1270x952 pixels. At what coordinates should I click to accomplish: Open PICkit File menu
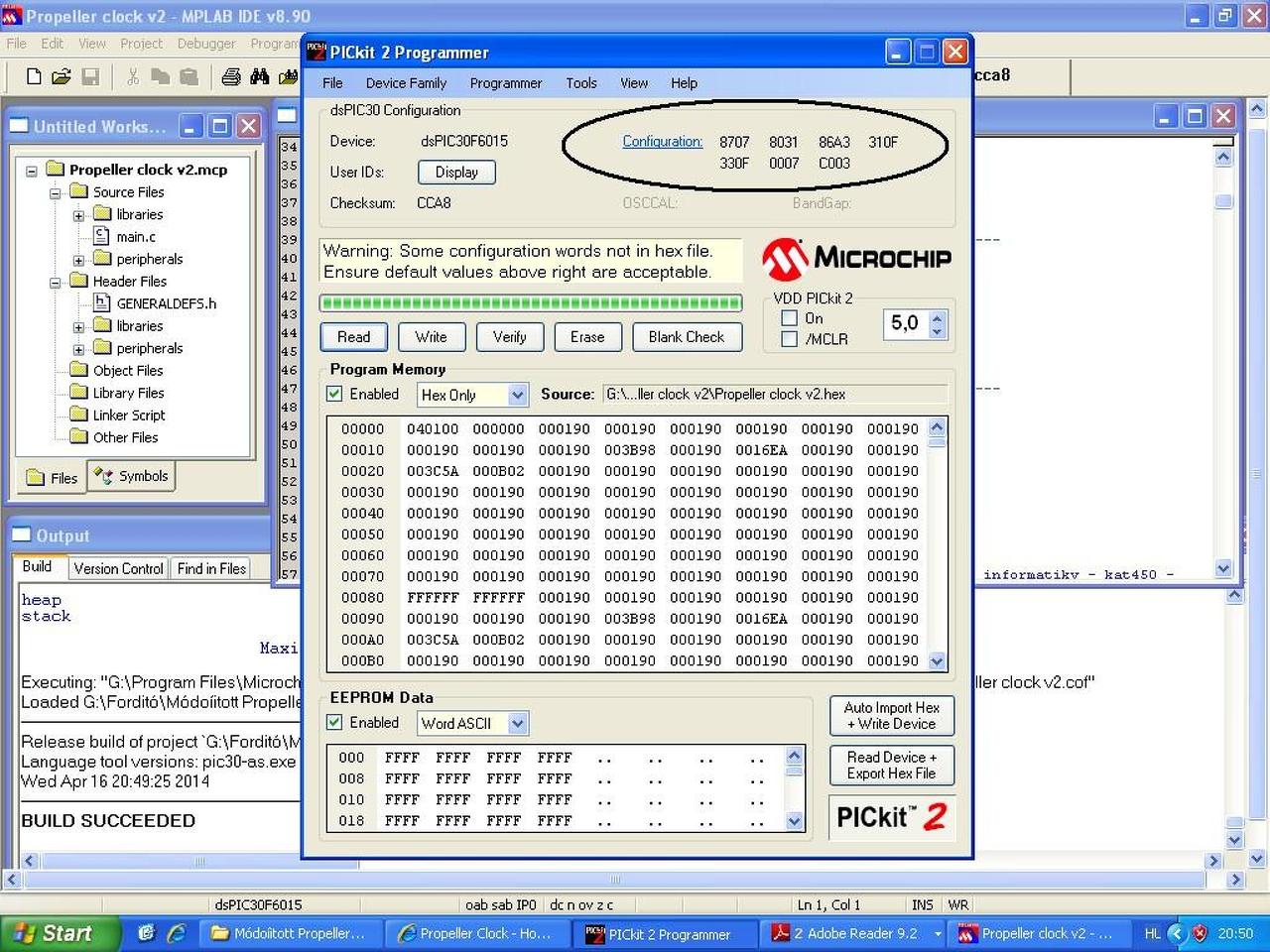tap(332, 83)
